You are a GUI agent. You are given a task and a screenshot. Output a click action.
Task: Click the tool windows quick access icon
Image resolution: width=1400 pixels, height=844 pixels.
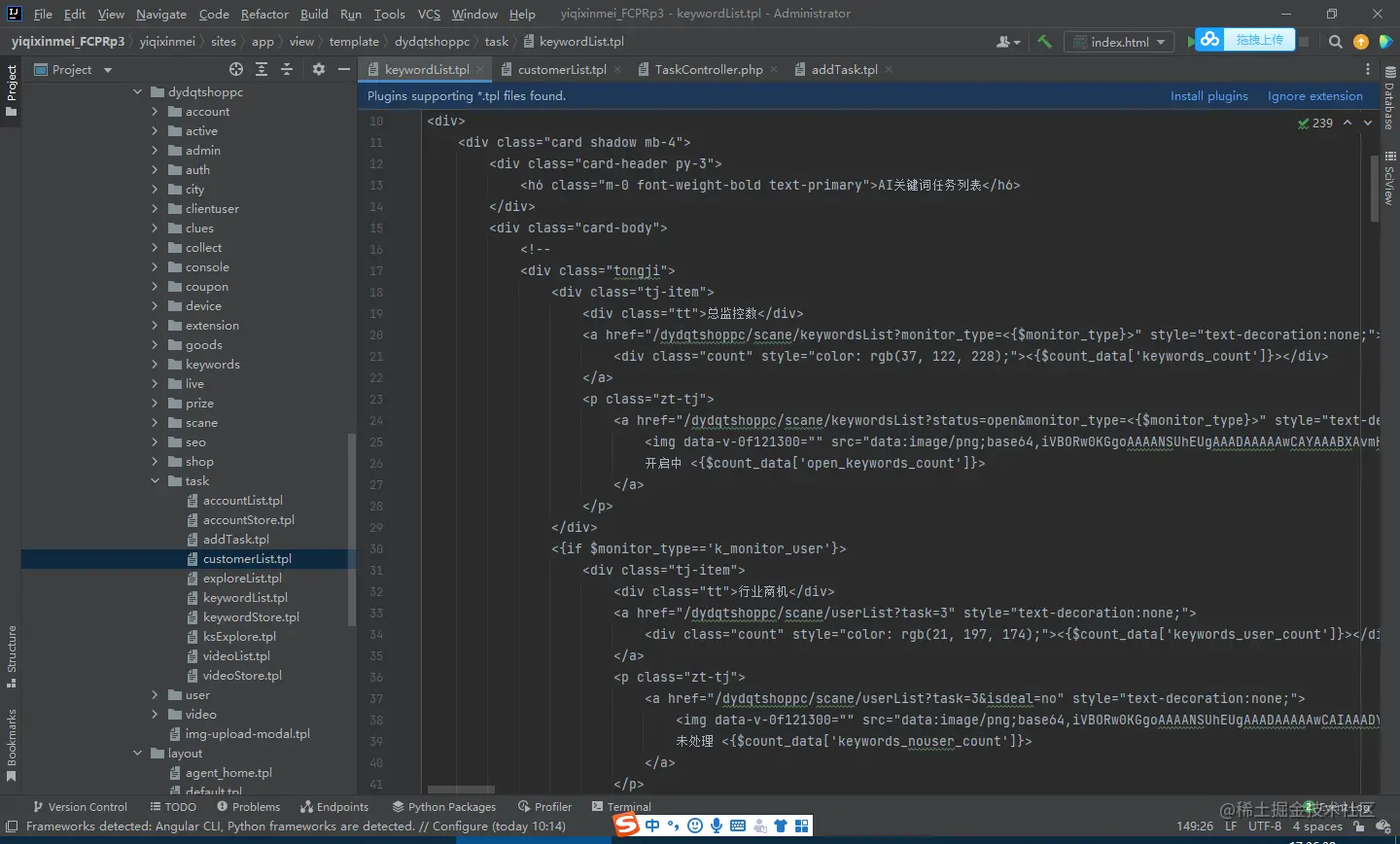click(13, 826)
